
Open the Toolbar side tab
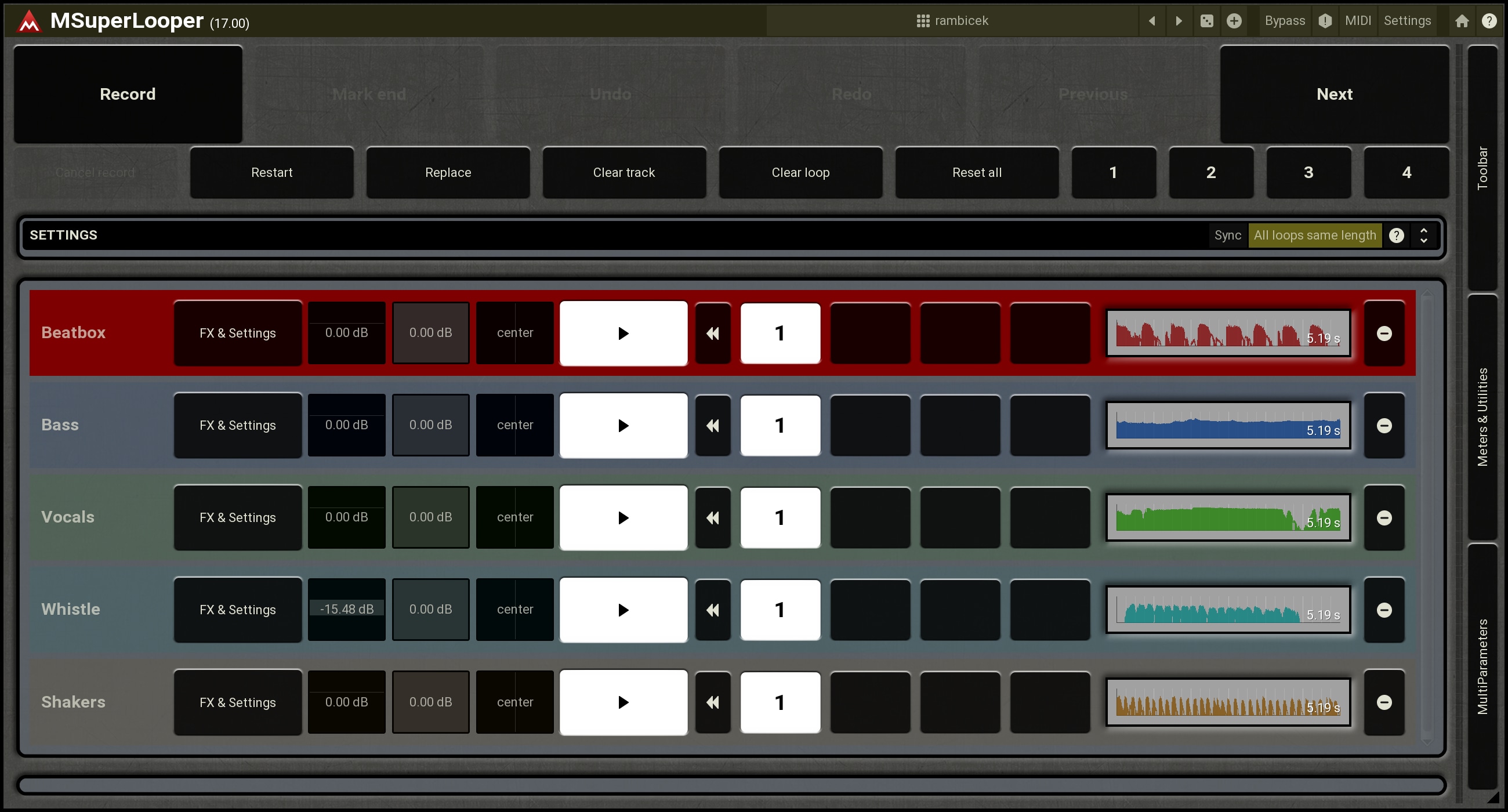1482,168
